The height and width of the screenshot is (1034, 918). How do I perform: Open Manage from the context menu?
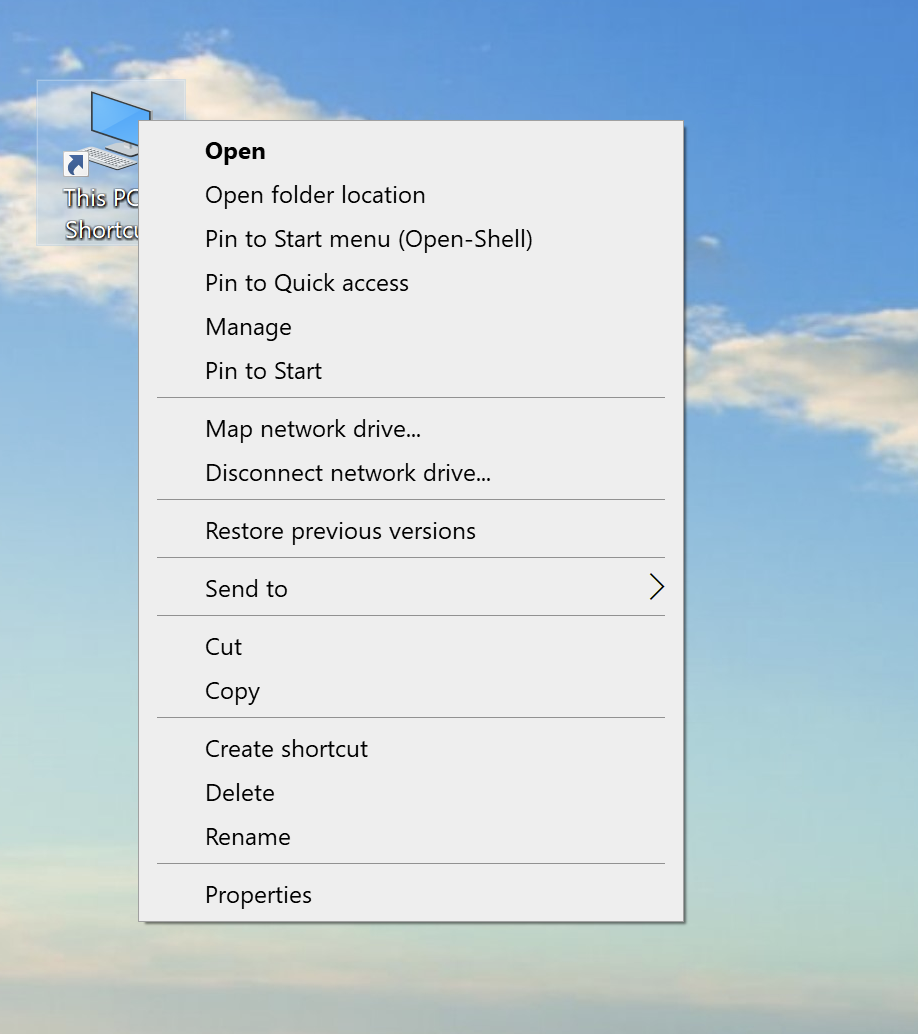pos(248,327)
